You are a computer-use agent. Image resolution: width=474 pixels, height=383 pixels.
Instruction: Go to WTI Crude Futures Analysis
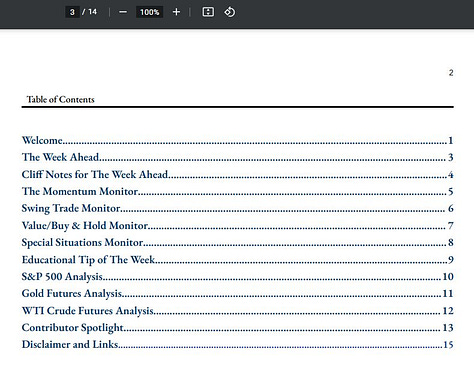click(237, 311)
